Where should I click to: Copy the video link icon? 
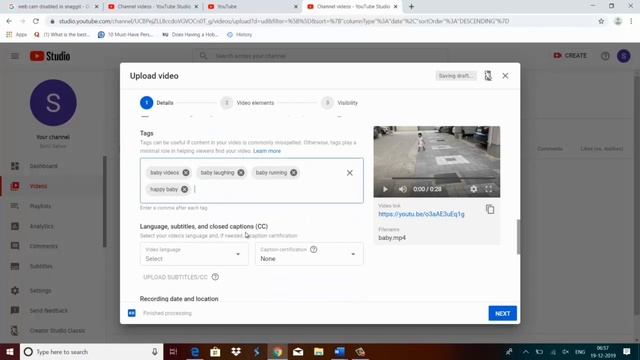pyautogui.click(x=490, y=210)
